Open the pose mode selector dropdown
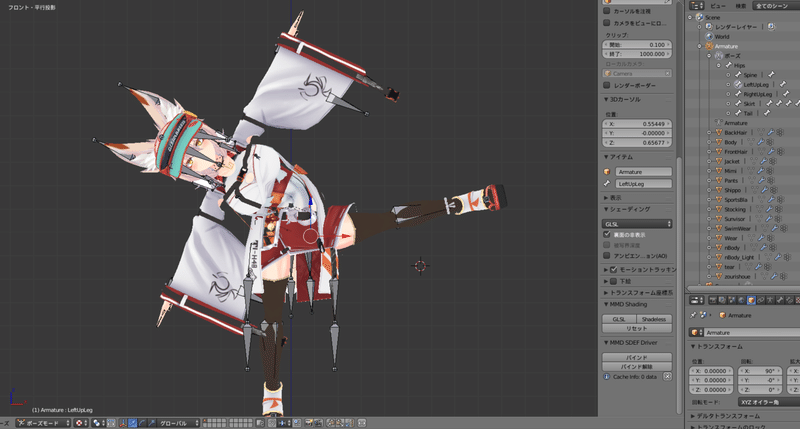The image size is (800, 429). [43, 423]
